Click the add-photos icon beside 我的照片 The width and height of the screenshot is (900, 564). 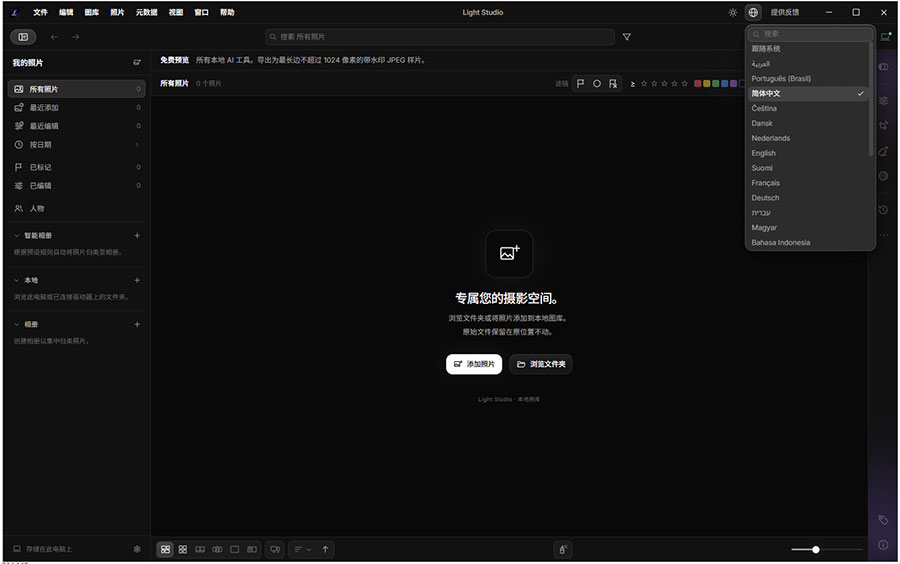[x=137, y=63]
